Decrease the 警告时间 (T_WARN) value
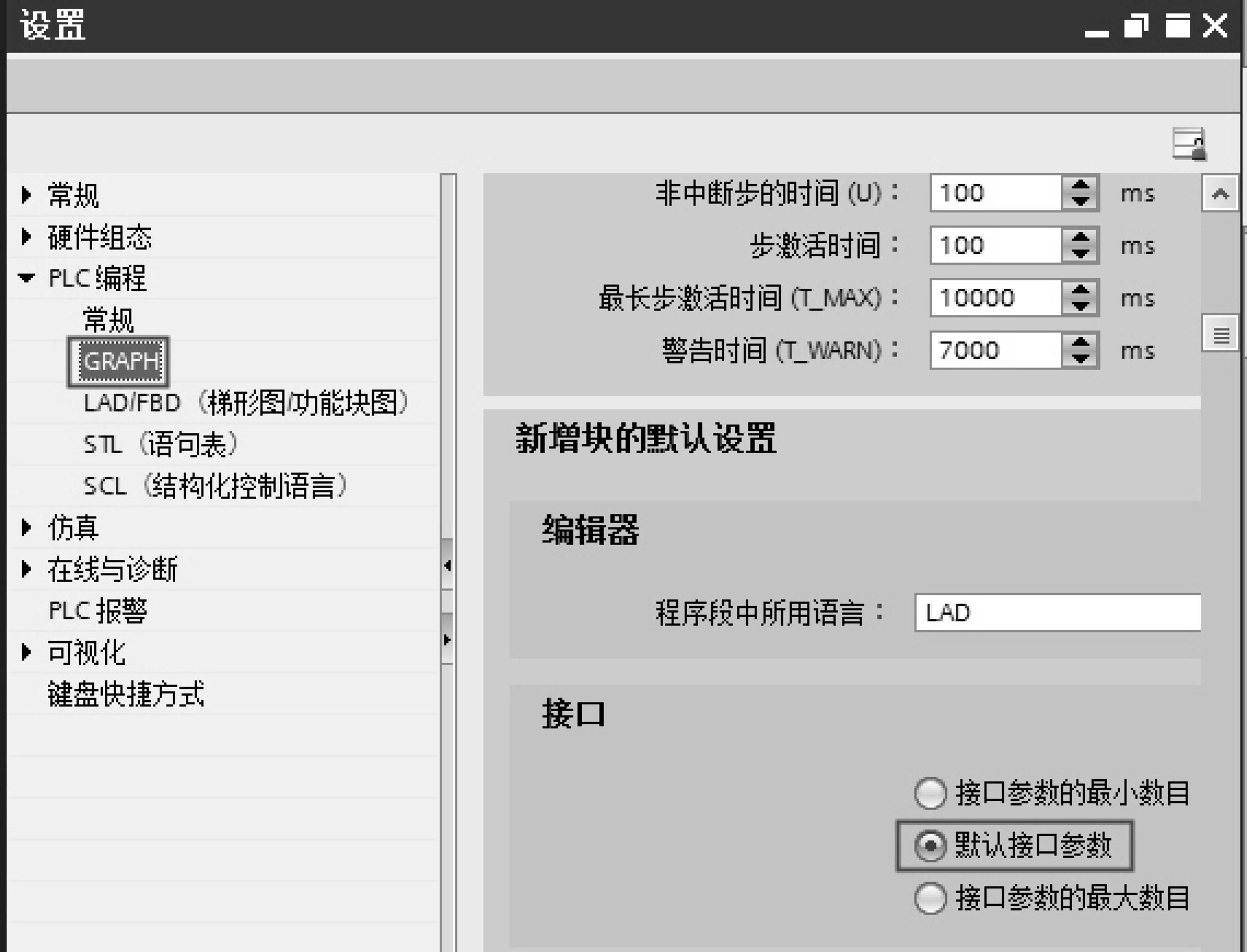 pyautogui.click(x=1080, y=359)
